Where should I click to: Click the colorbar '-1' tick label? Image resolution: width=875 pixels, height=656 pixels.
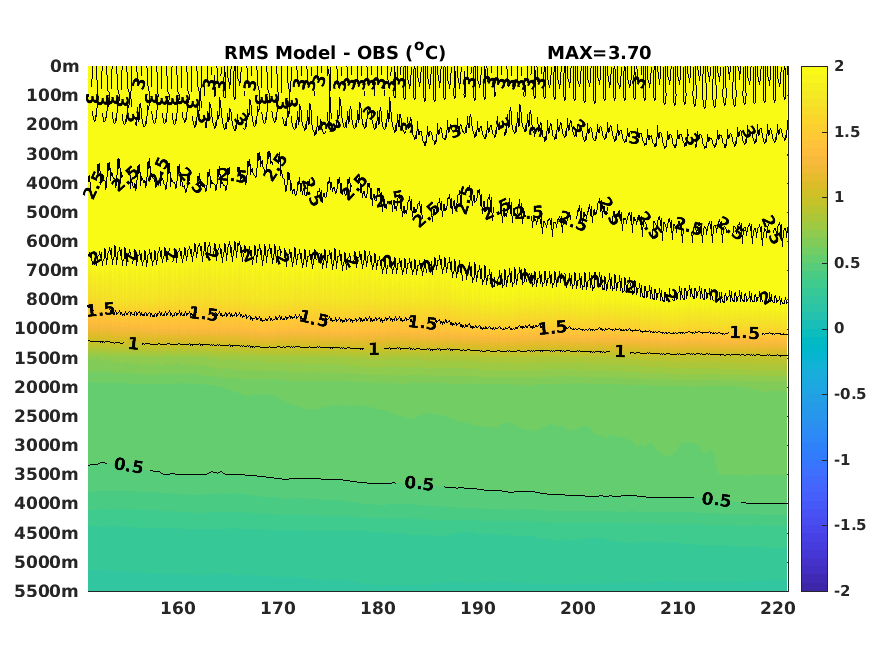[x=842, y=460]
